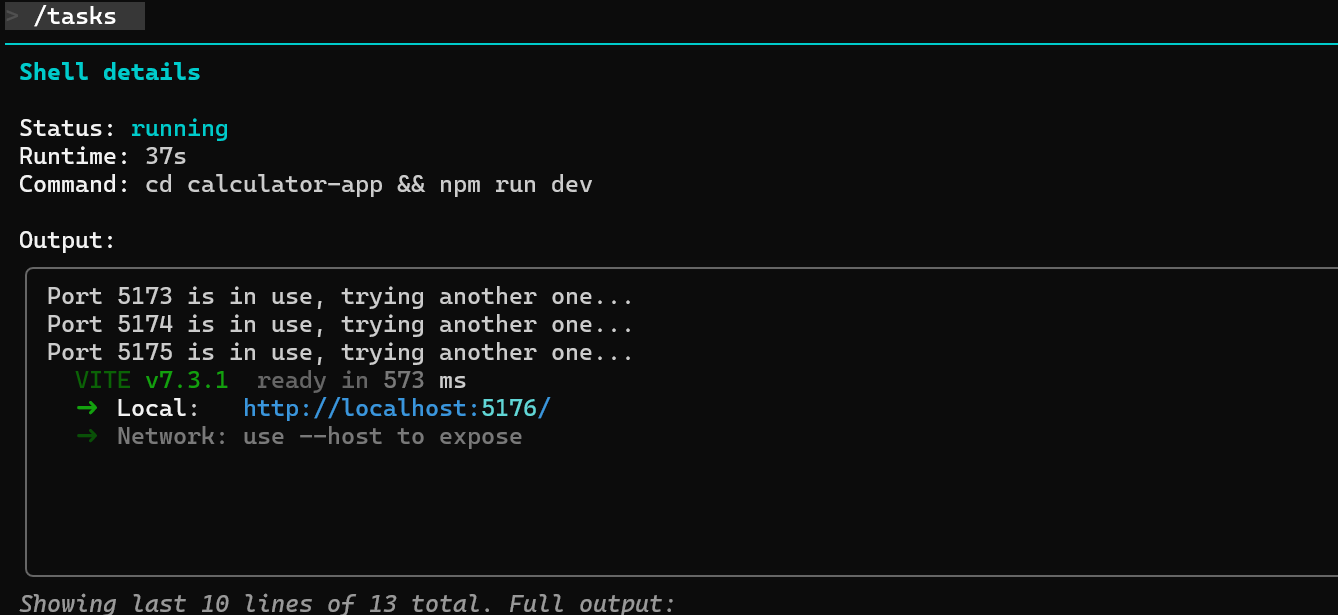Click the /tasks command input
Viewport: 1338px width, 615px height.
pos(75,16)
